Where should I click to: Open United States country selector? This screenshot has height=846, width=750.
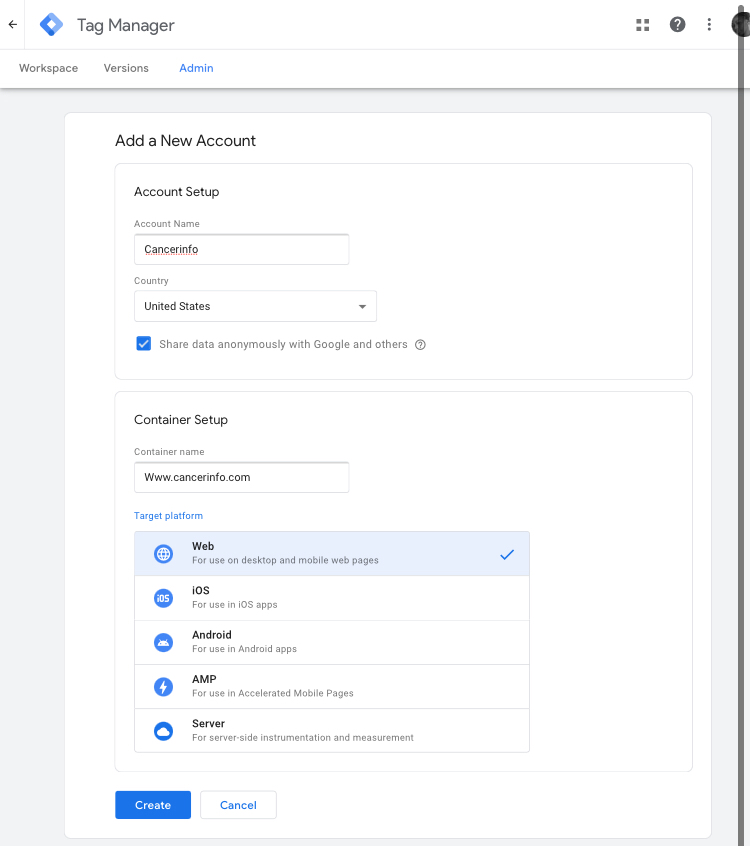pos(255,306)
